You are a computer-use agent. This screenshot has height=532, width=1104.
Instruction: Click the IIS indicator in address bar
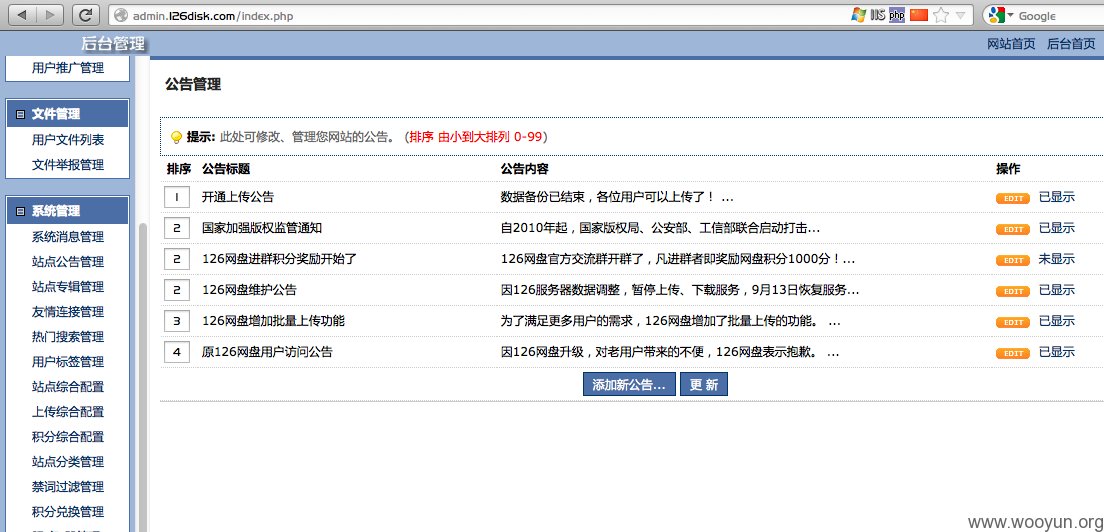click(877, 15)
